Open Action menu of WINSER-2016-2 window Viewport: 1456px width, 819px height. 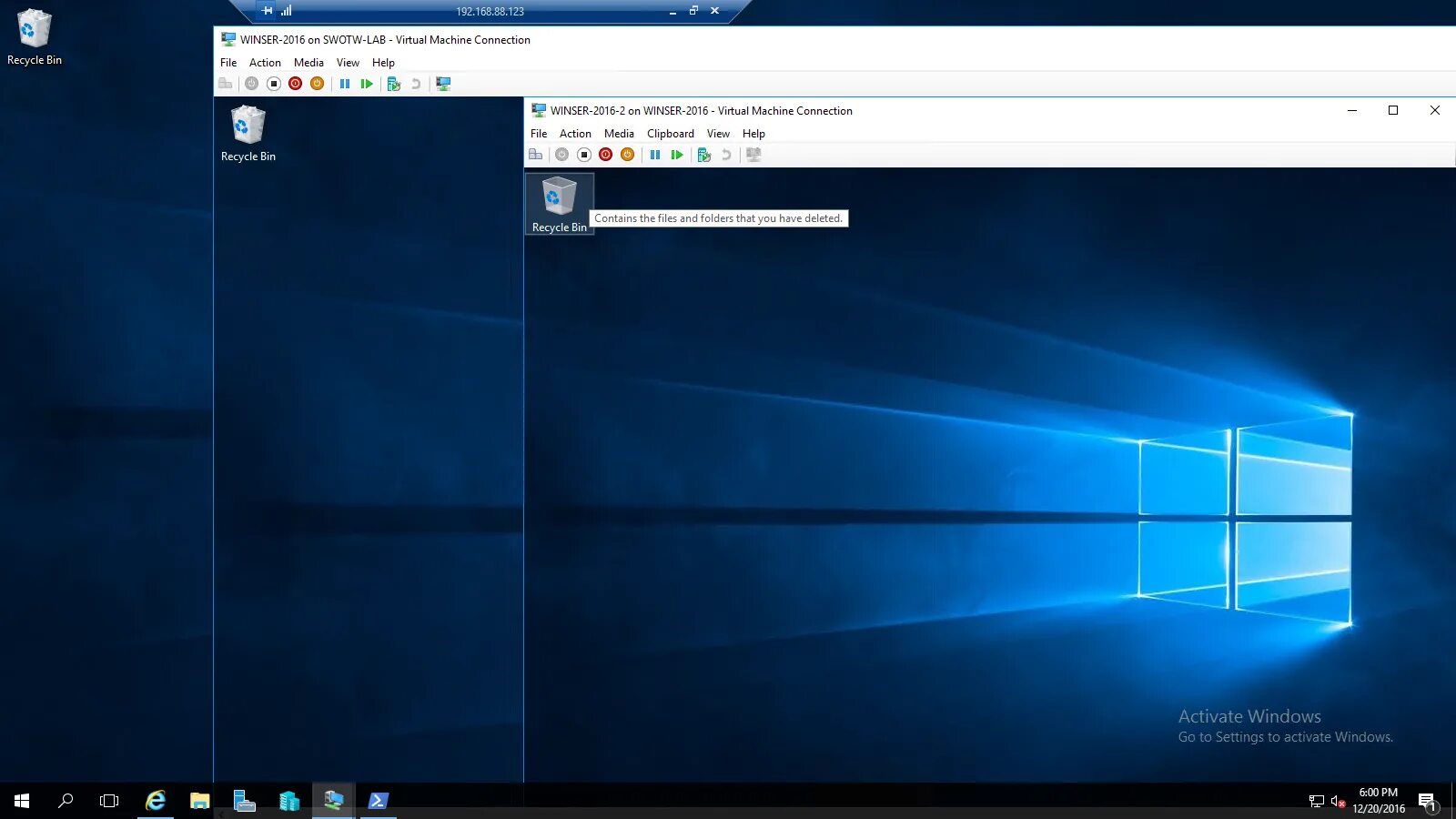click(575, 134)
